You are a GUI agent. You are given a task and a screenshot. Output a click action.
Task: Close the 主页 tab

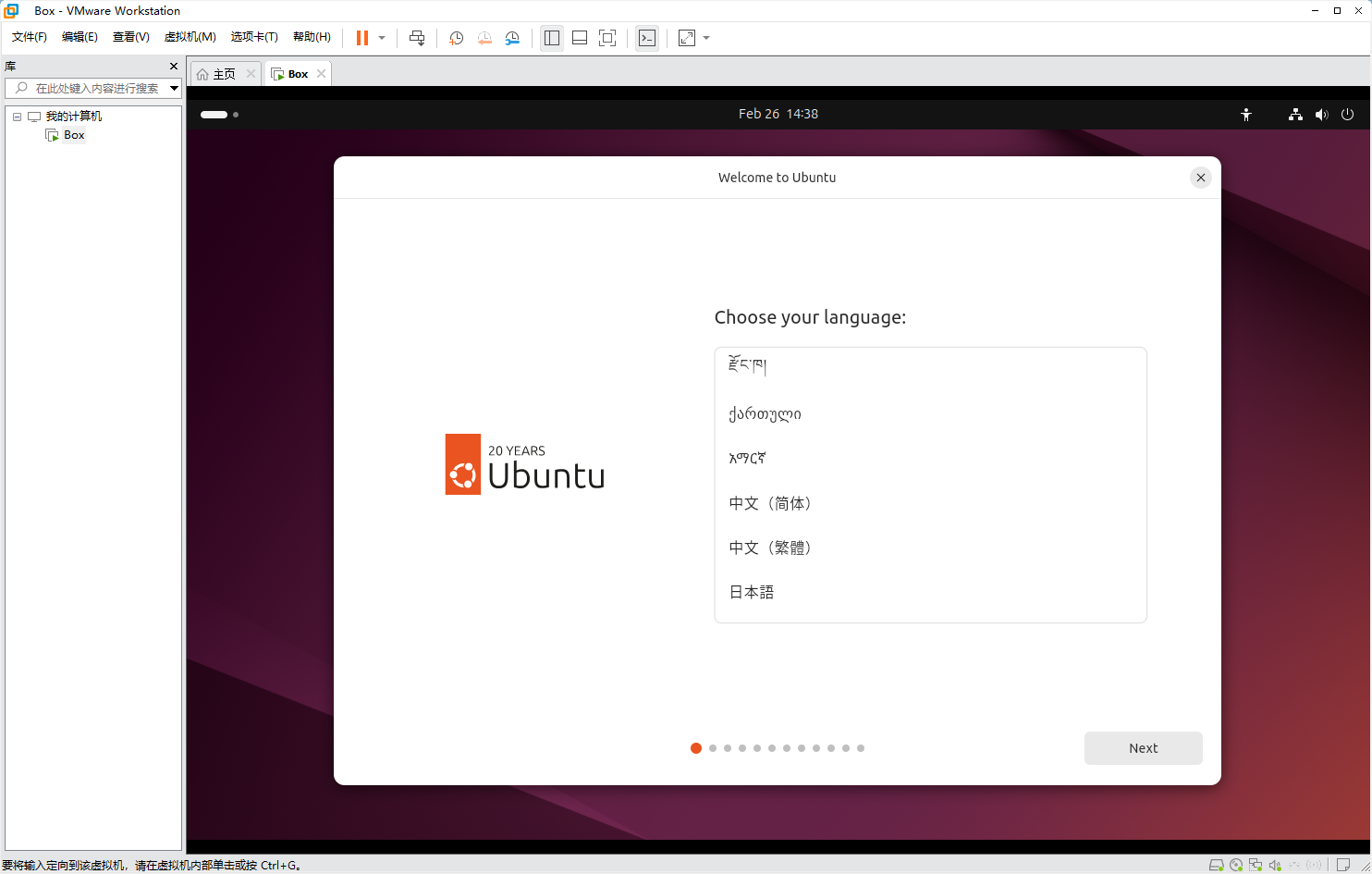[251, 74]
